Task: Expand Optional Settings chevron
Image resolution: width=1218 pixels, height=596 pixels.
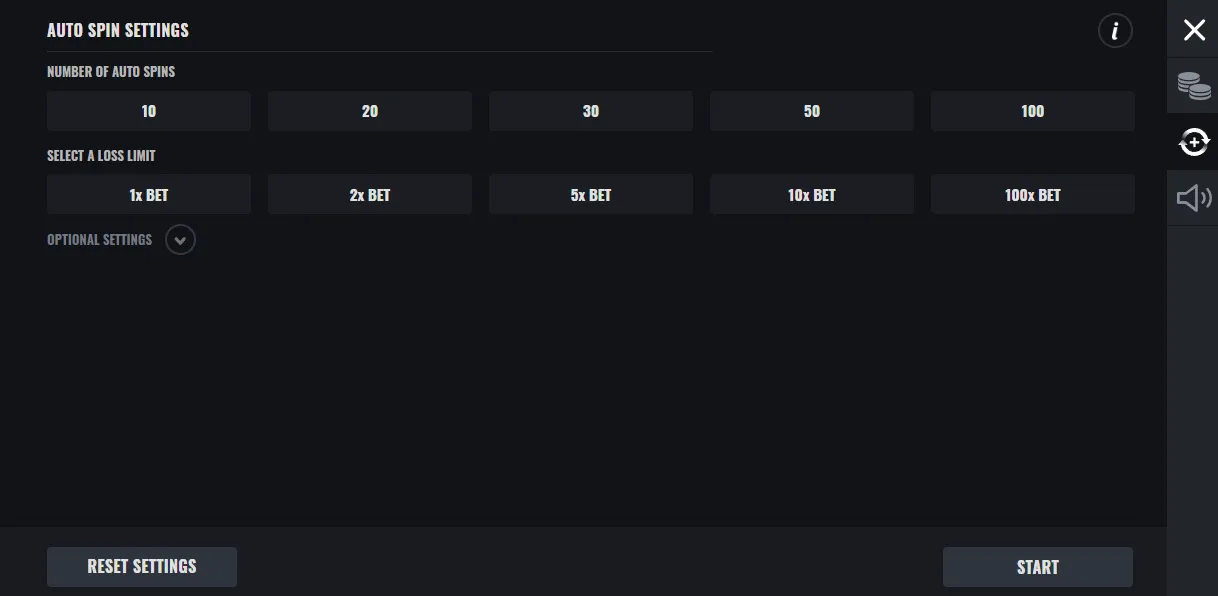Action: (180, 240)
